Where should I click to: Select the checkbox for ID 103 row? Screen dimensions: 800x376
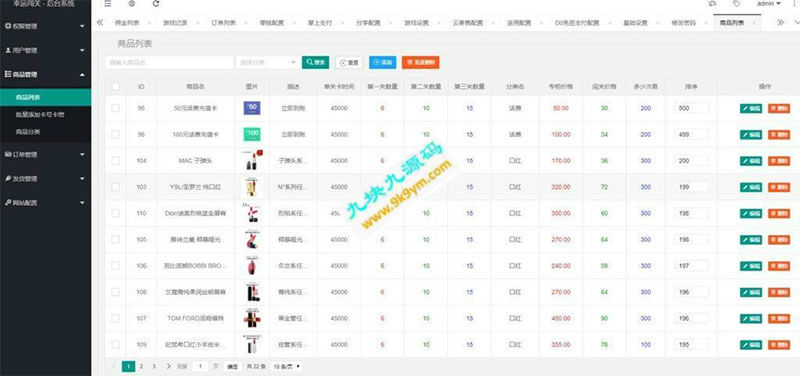[115, 187]
